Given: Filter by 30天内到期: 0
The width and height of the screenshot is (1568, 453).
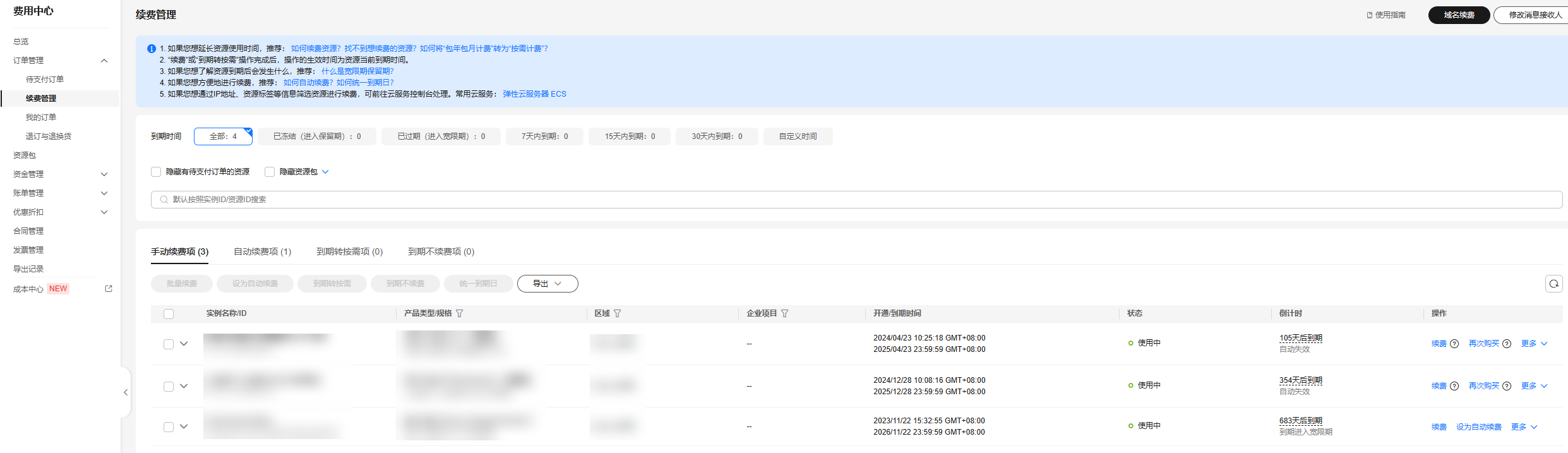Looking at the screenshot, I should (717, 136).
